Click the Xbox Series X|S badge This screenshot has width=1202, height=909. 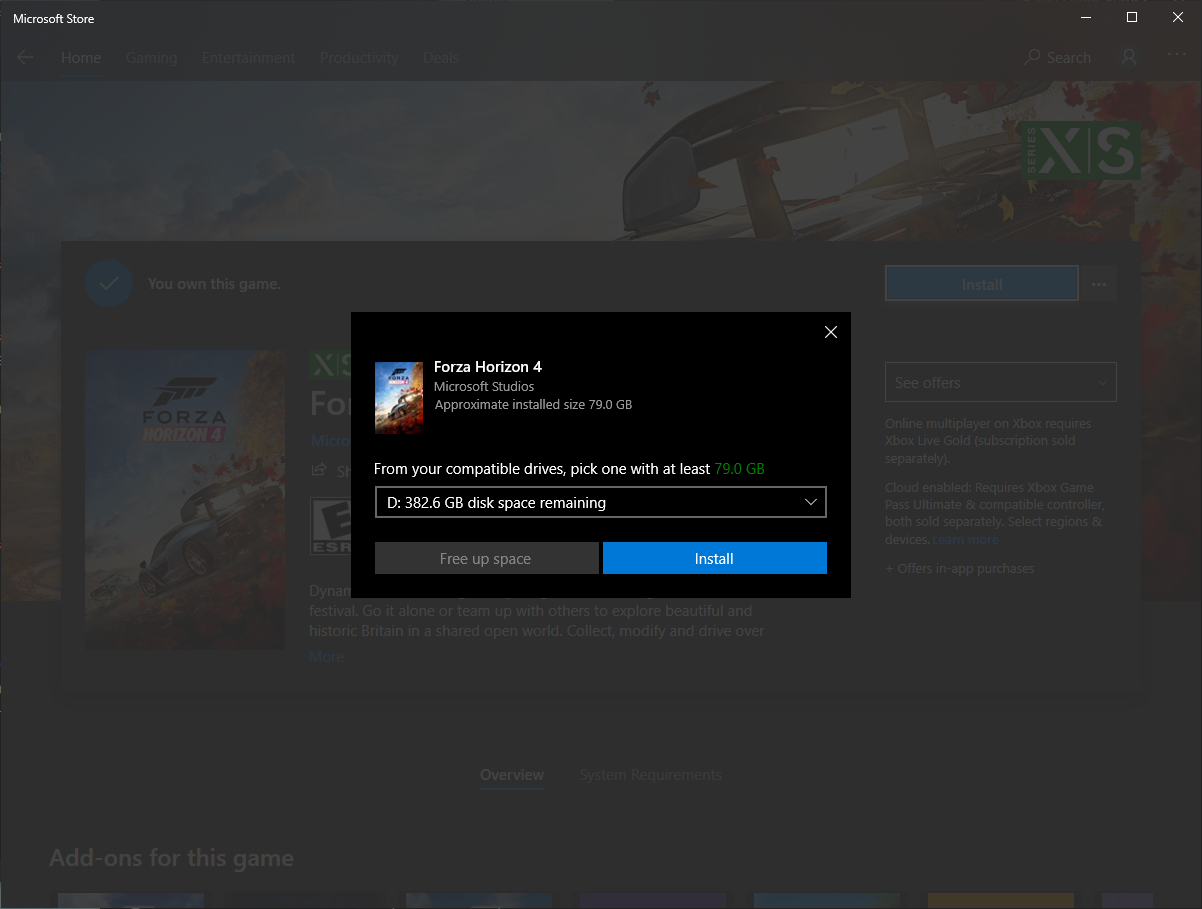coord(1081,151)
